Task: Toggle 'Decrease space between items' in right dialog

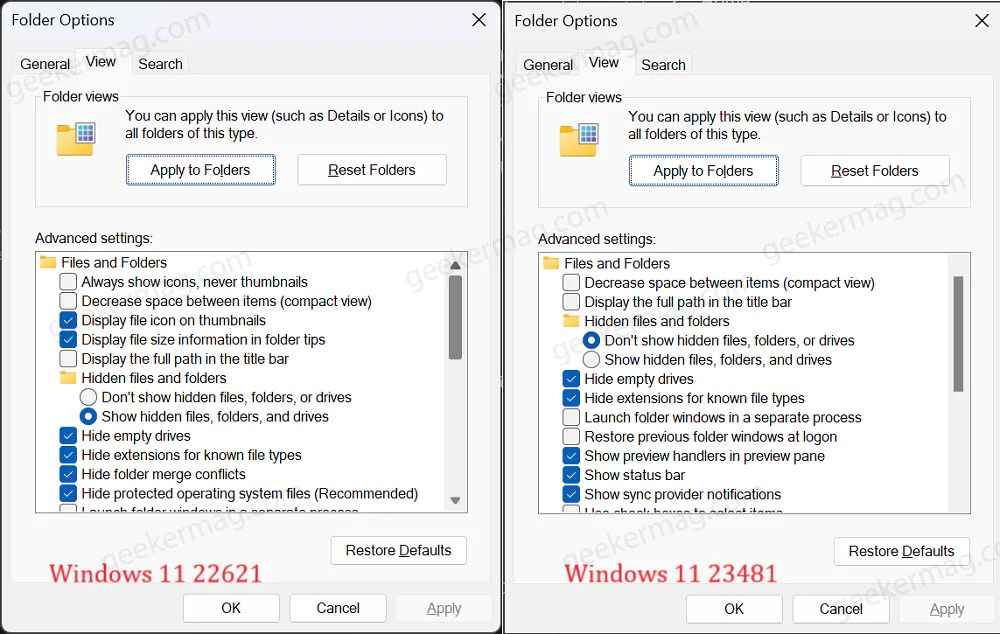Action: point(571,283)
